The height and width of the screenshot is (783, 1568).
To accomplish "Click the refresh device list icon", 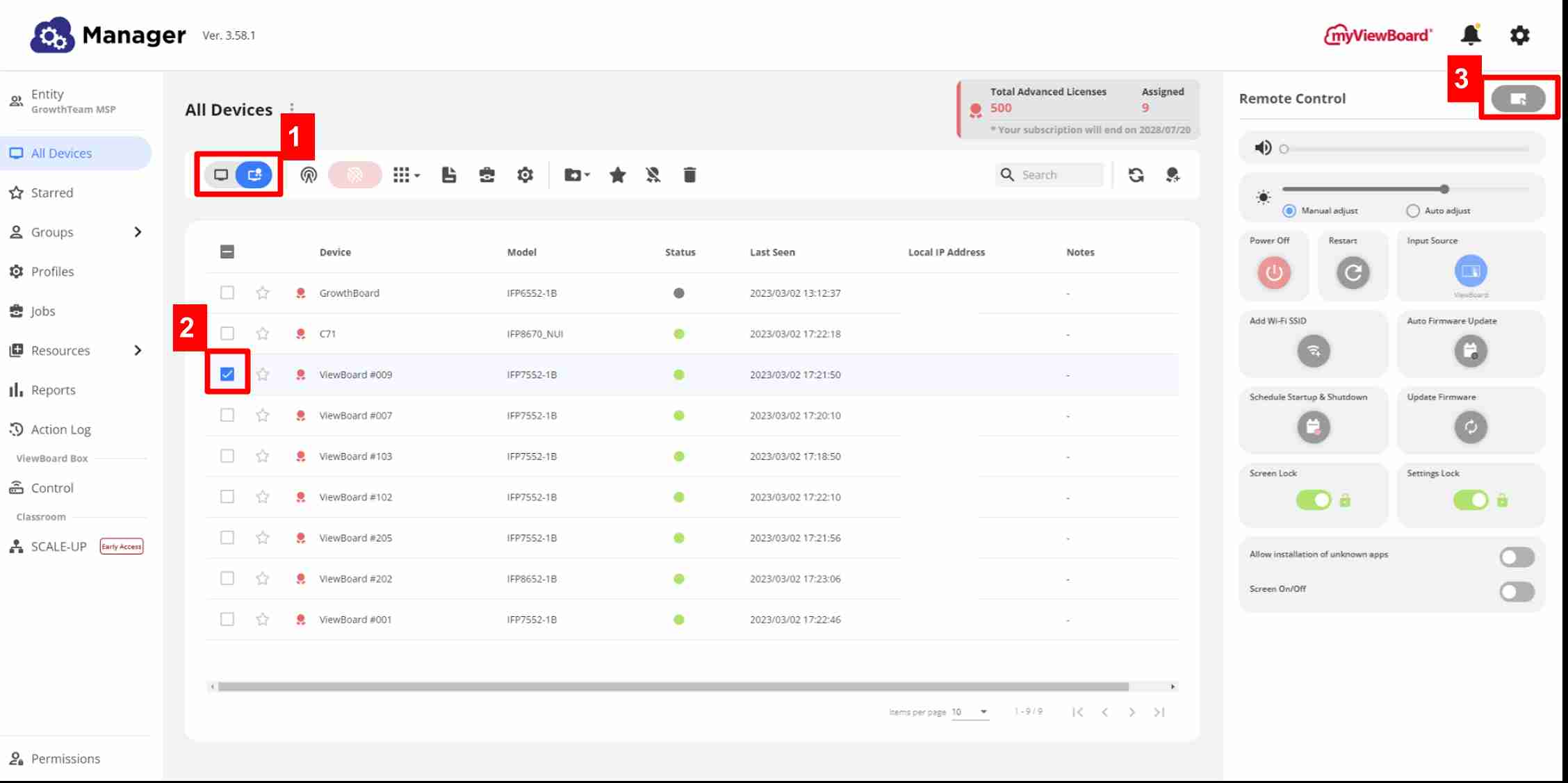I will tap(1136, 175).
